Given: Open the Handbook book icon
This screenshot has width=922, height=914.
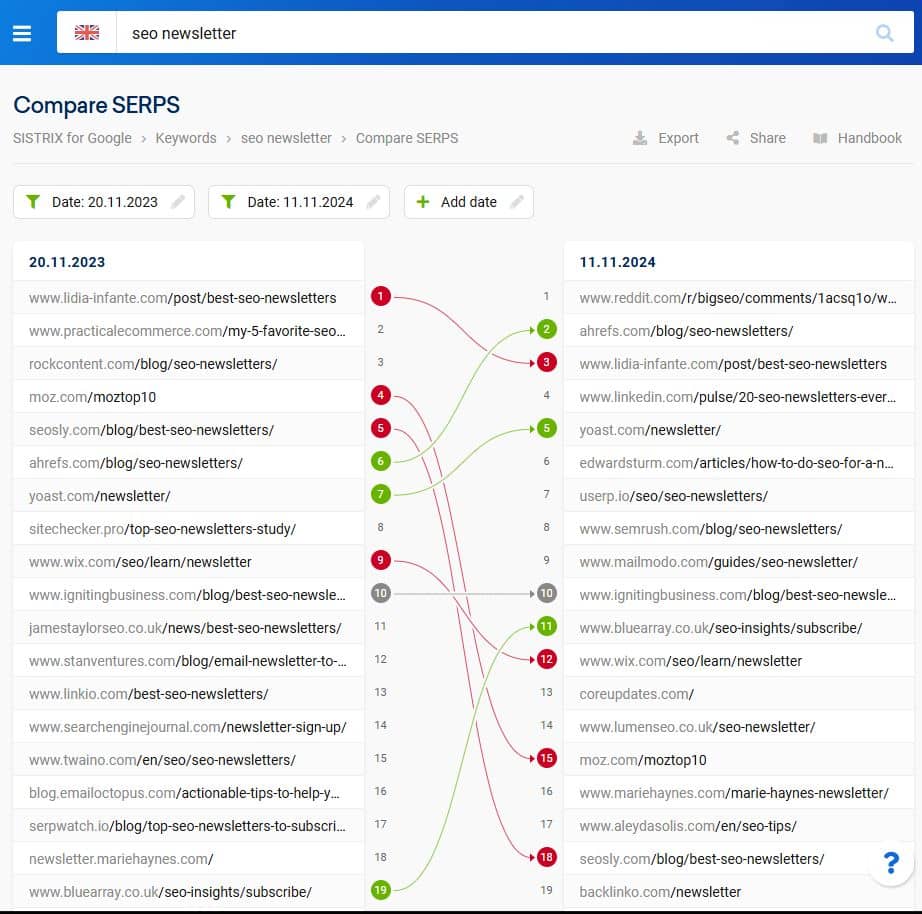Looking at the screenshot, I should [820, 138].
